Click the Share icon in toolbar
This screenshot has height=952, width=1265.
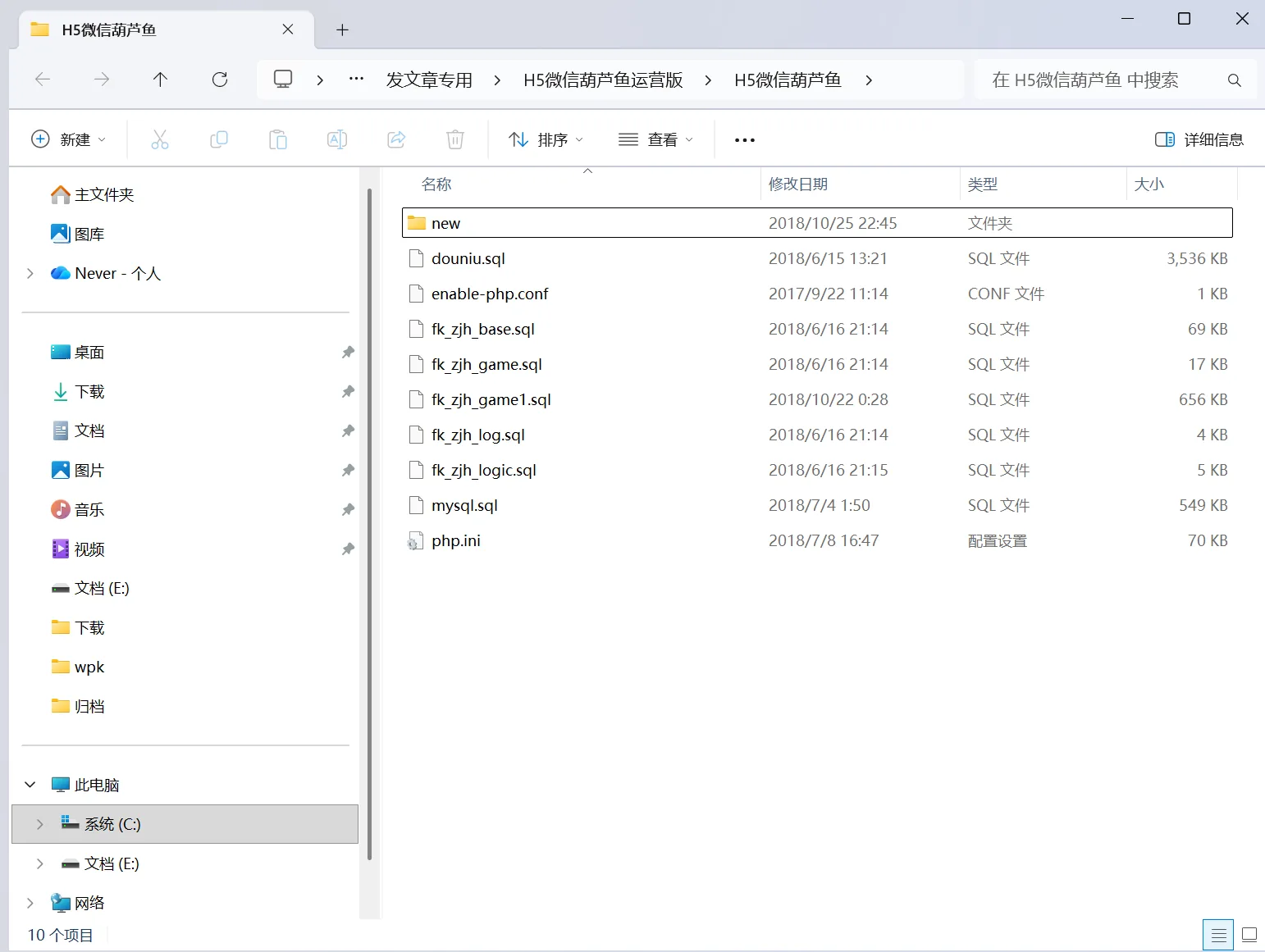(396, 139)
